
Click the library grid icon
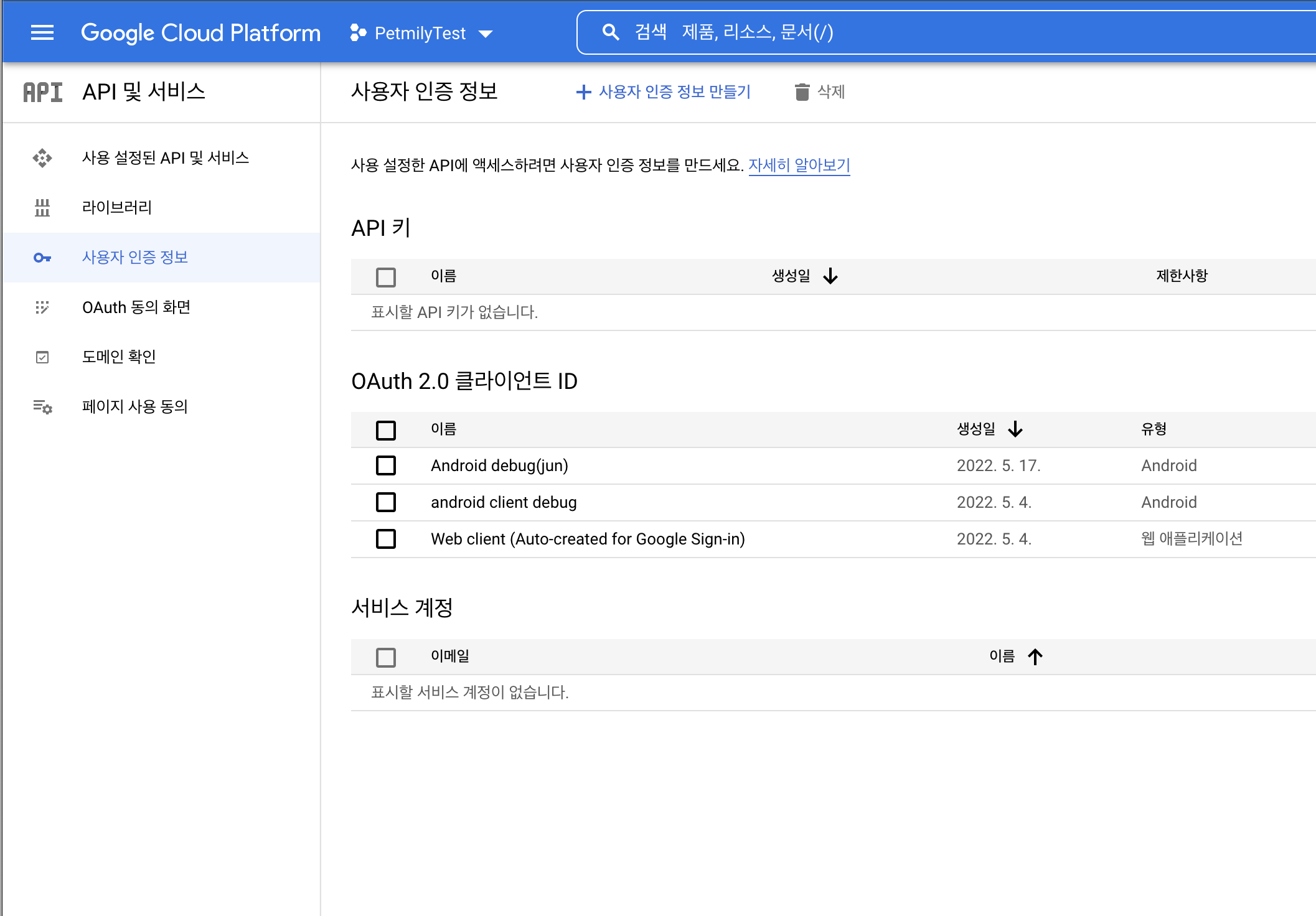(42, 208)
